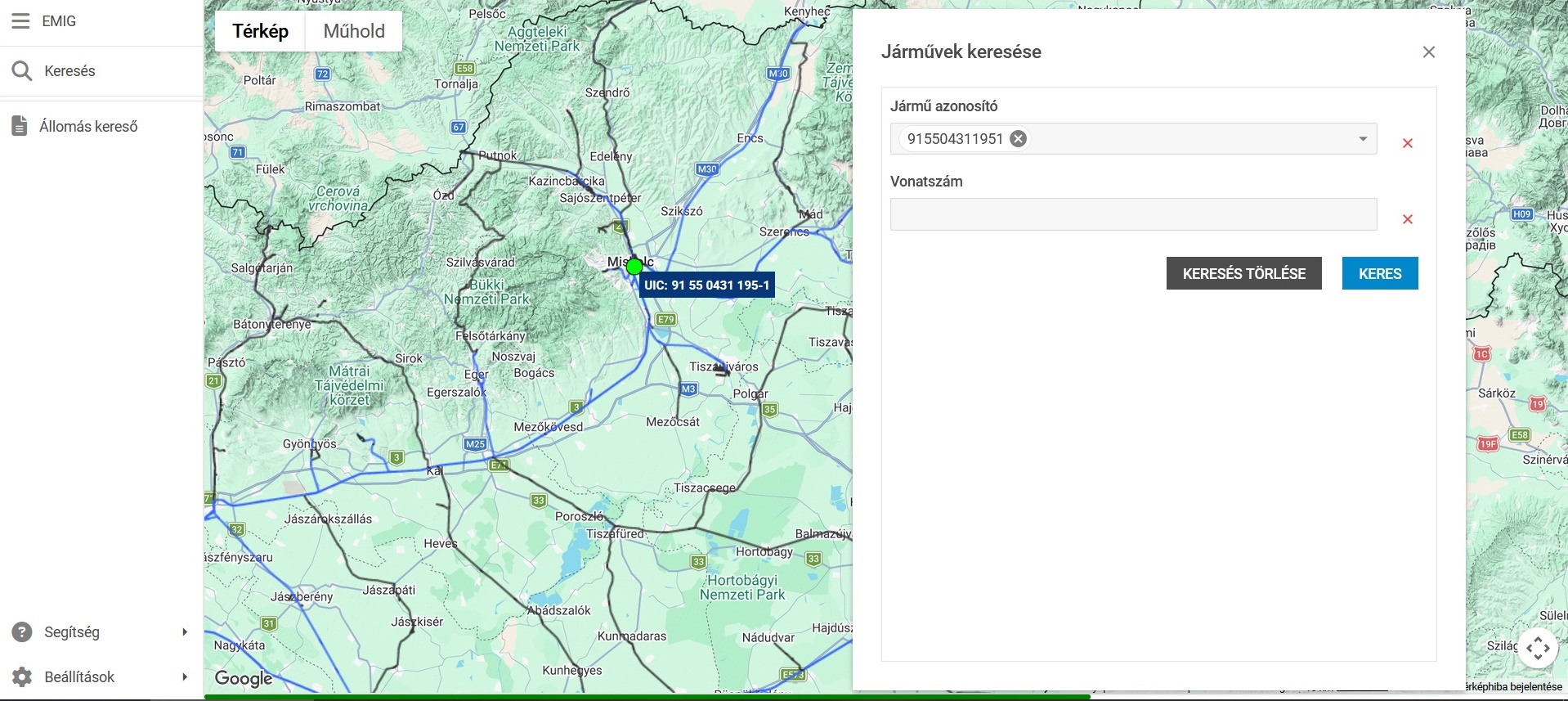Close the Járművek keresése panel
The image size is (1568, 701).
[1429, 52]
